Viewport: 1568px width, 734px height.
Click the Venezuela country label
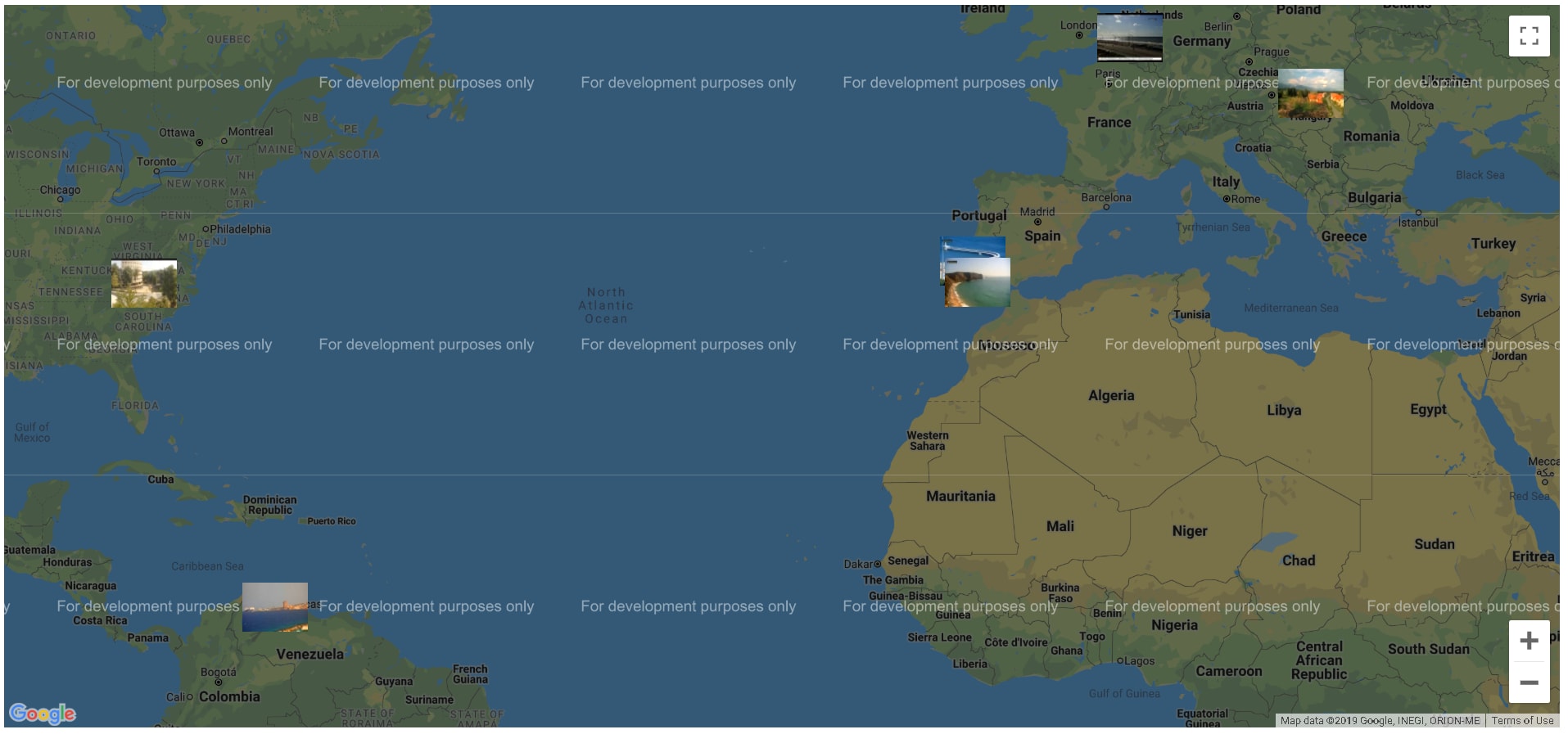(x=310, y=655)
